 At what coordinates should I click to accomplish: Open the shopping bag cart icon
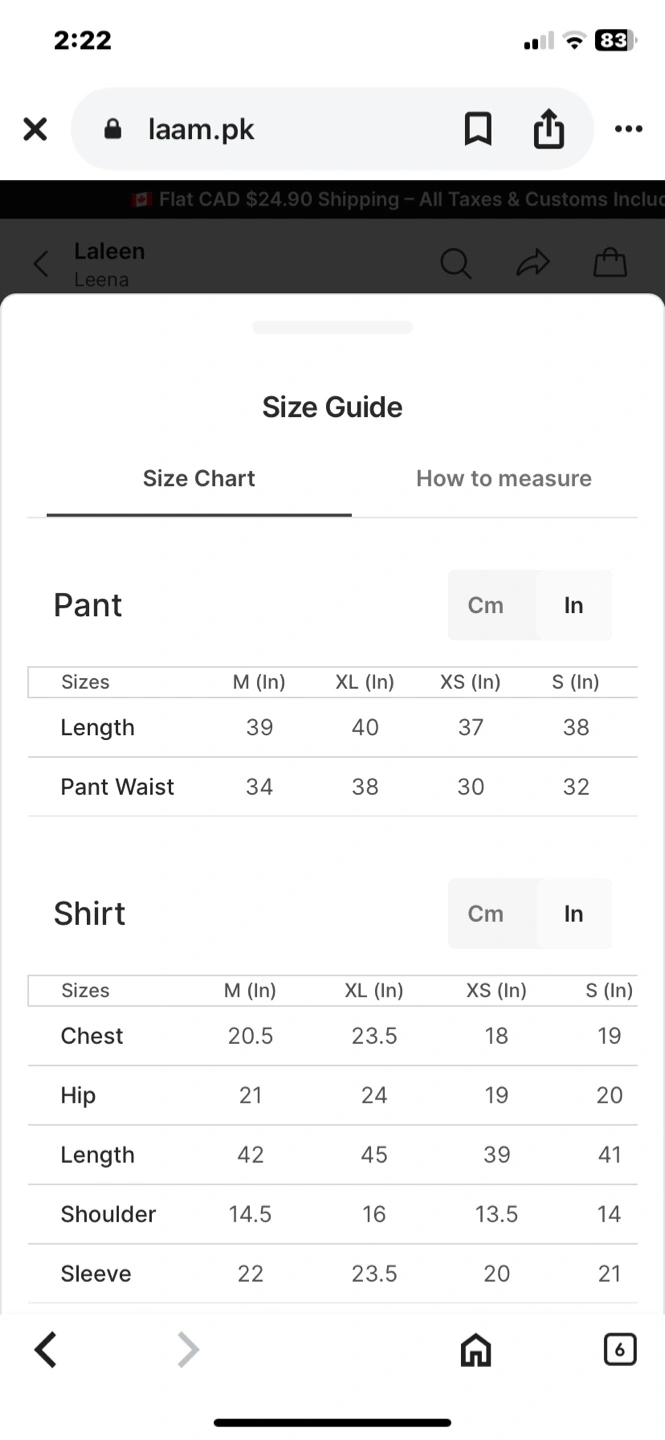tap(610, 263)
